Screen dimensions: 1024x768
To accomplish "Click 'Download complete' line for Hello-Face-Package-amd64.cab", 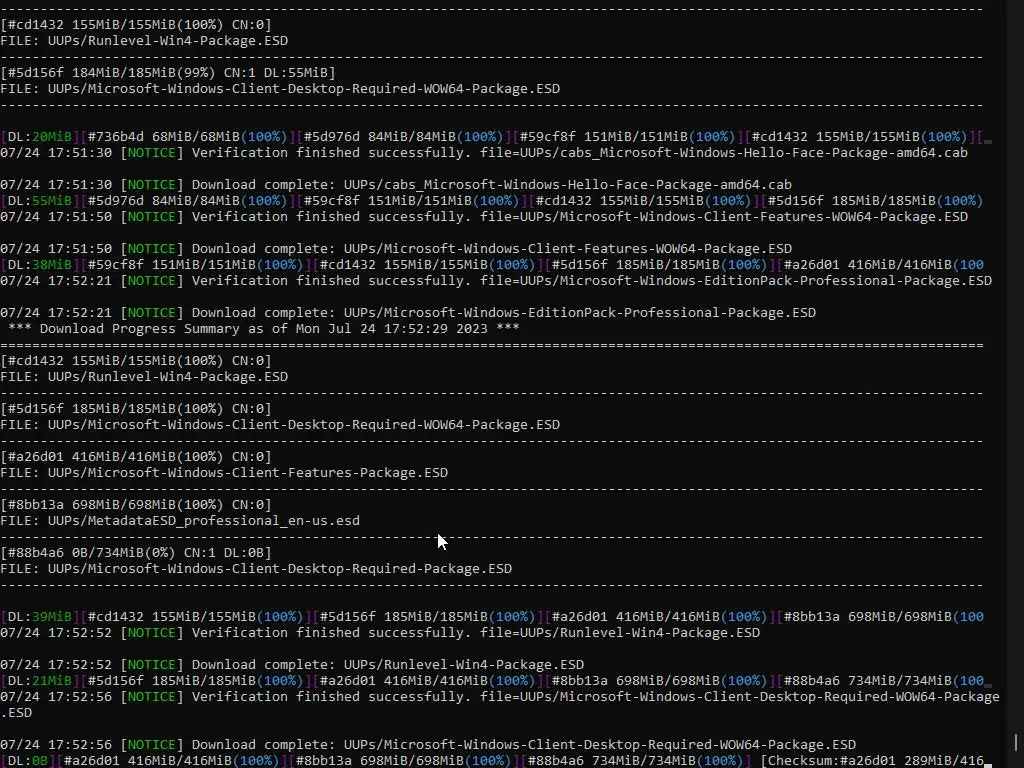I will (x=396, y=185).
